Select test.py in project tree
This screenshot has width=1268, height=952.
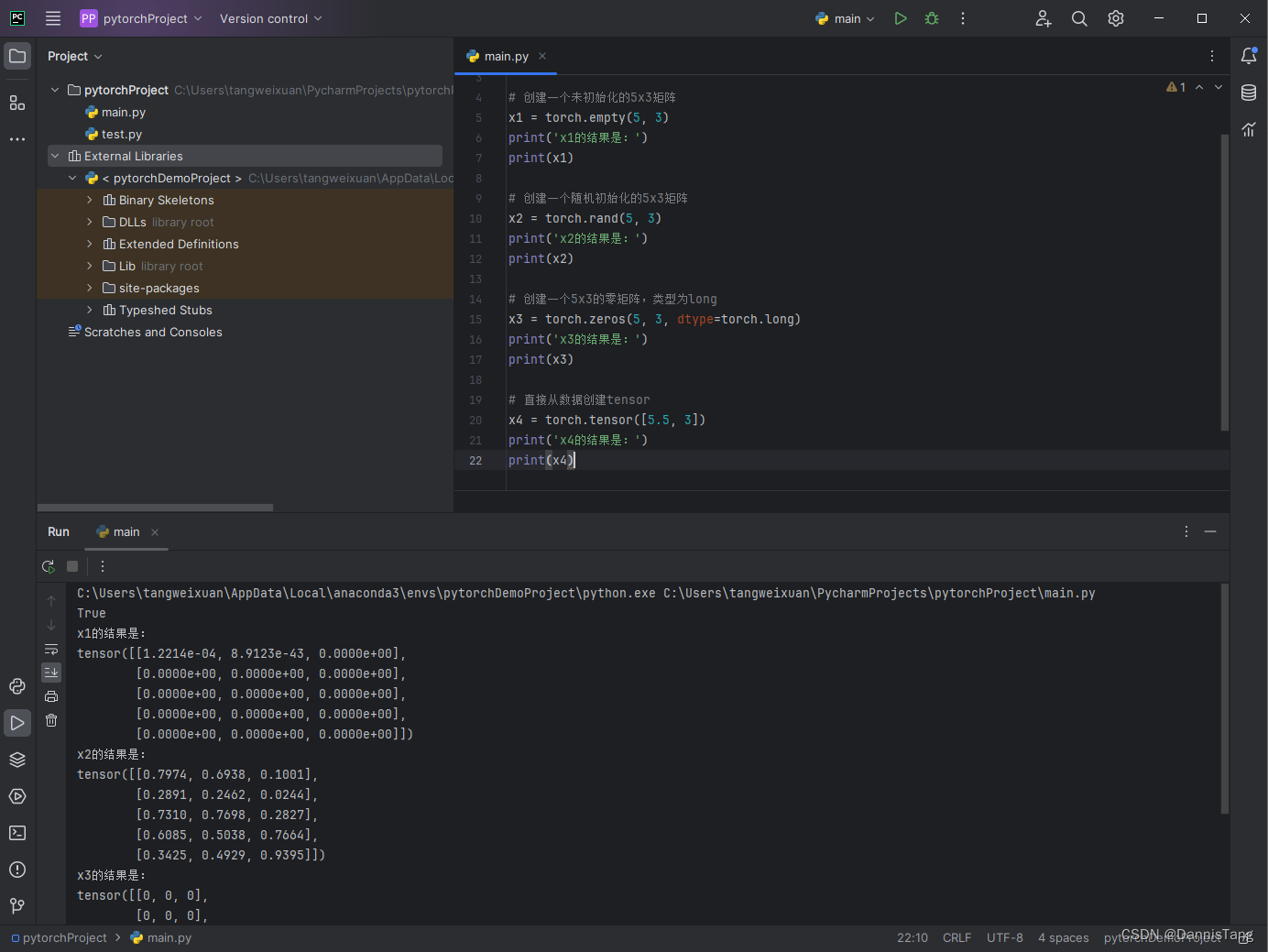[114, 134]
